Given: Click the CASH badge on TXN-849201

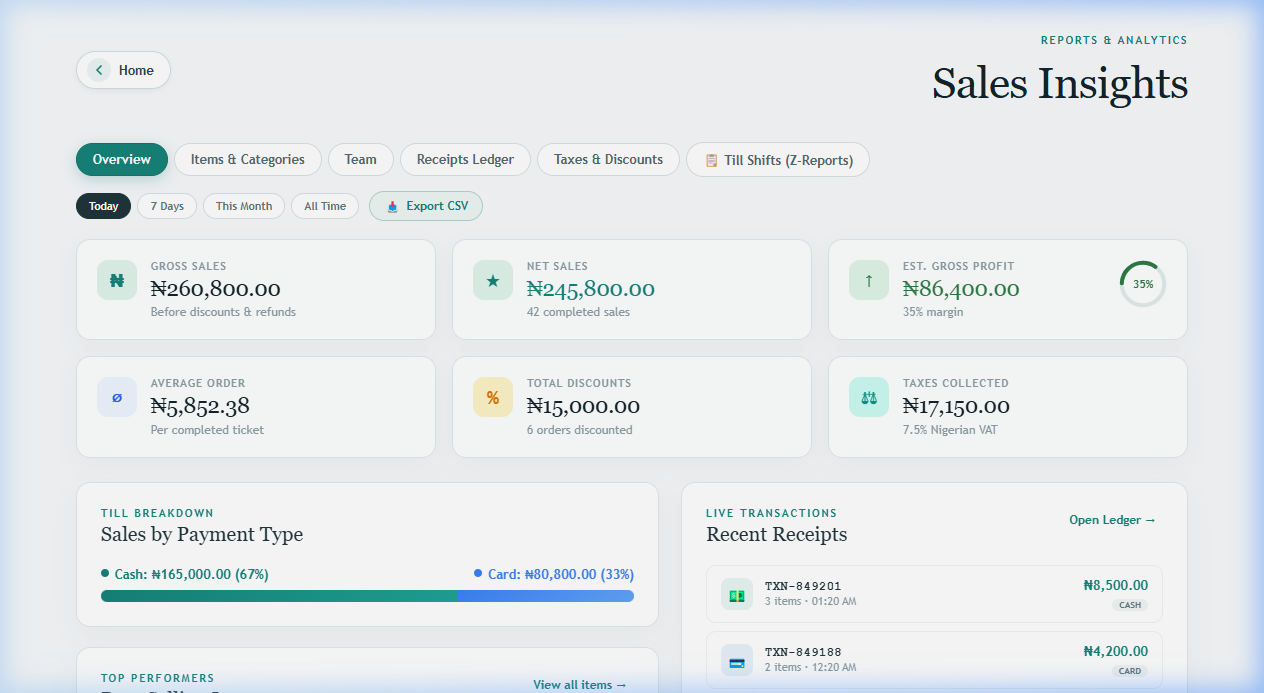Looking at the screenshot, I should (1130, 605).
